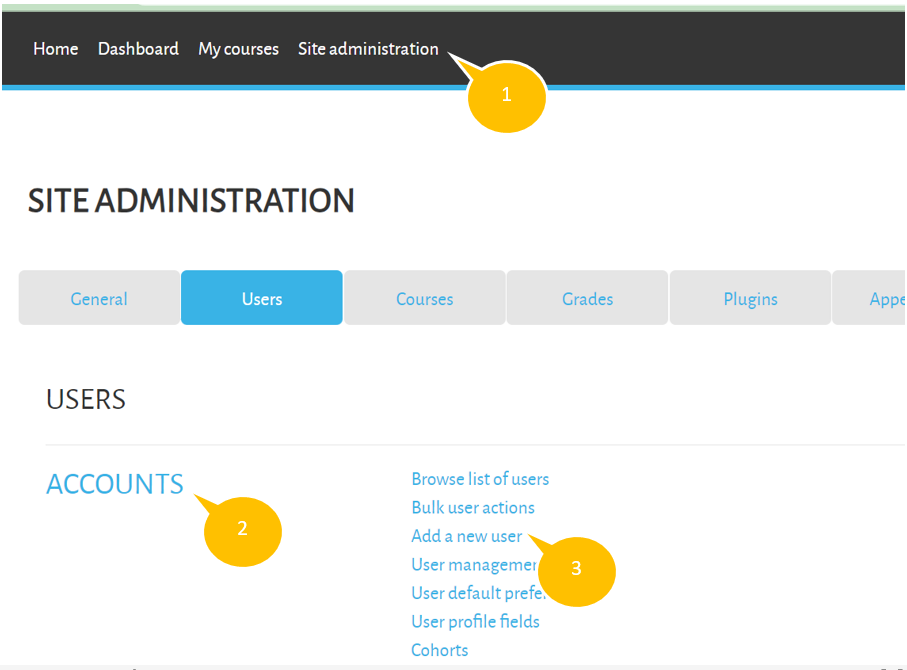Viewport: 907px width, 670px height.
Task: Switch to the Plugins tab
Action: click(x=750, y=299)
